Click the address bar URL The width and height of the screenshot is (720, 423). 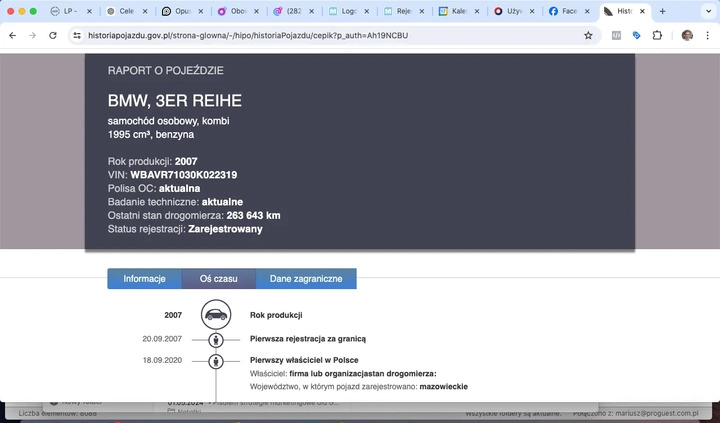(x=248, y=35)
